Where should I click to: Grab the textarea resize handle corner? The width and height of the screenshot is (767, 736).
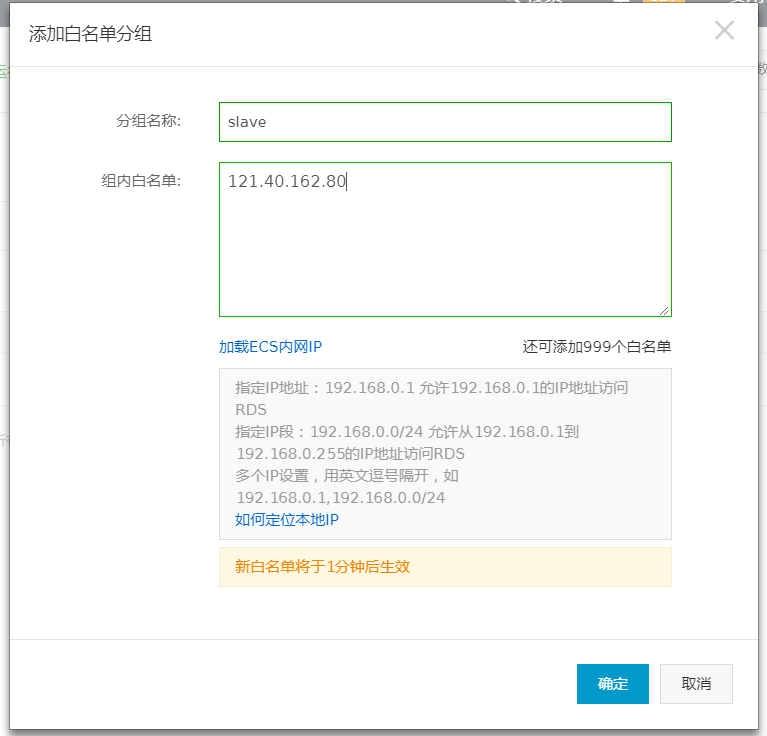pos(665,310)
